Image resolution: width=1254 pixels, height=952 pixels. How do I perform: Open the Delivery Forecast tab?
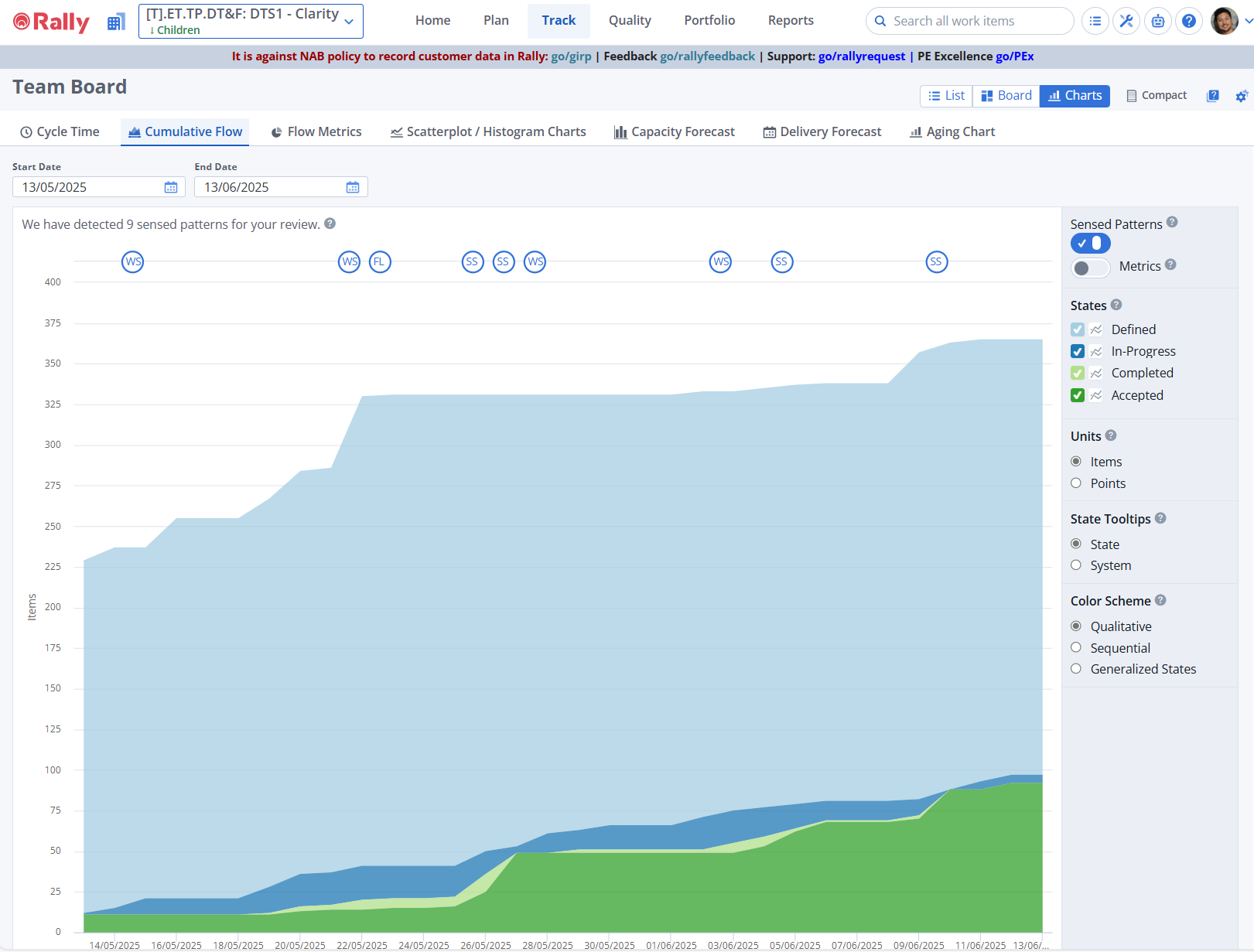point(822,132)
